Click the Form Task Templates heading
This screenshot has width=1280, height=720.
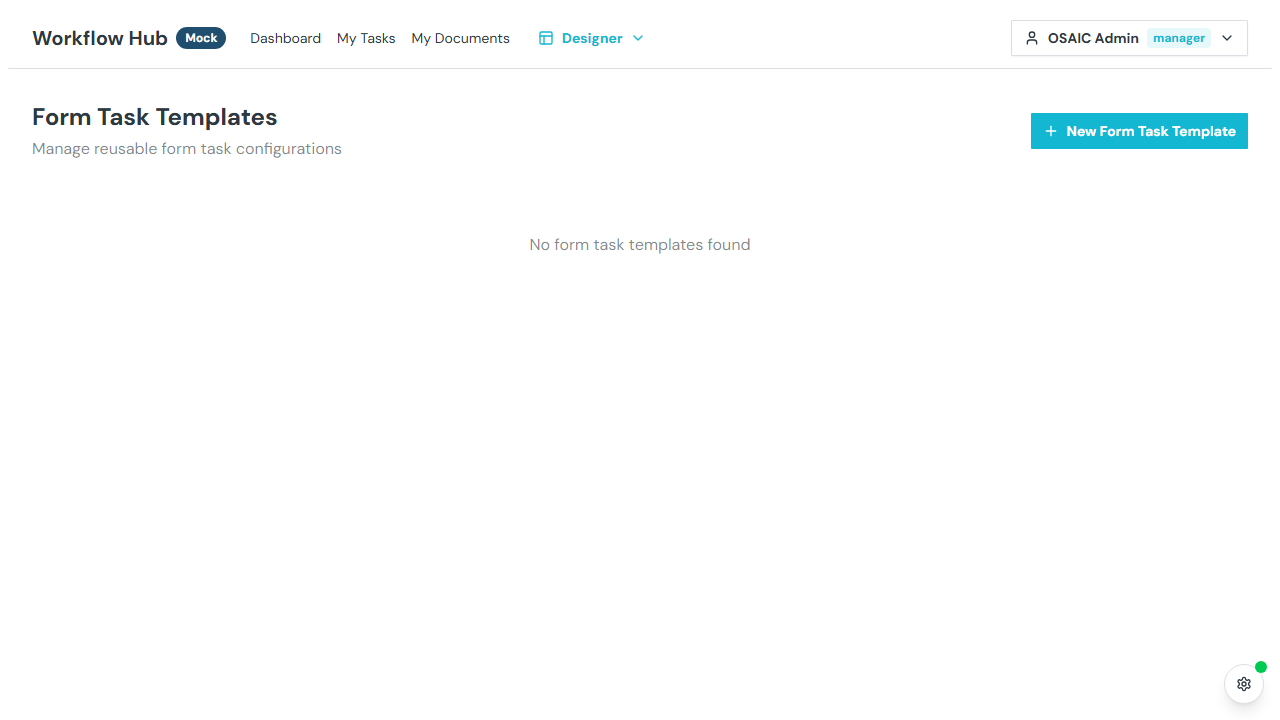[154, 117]
